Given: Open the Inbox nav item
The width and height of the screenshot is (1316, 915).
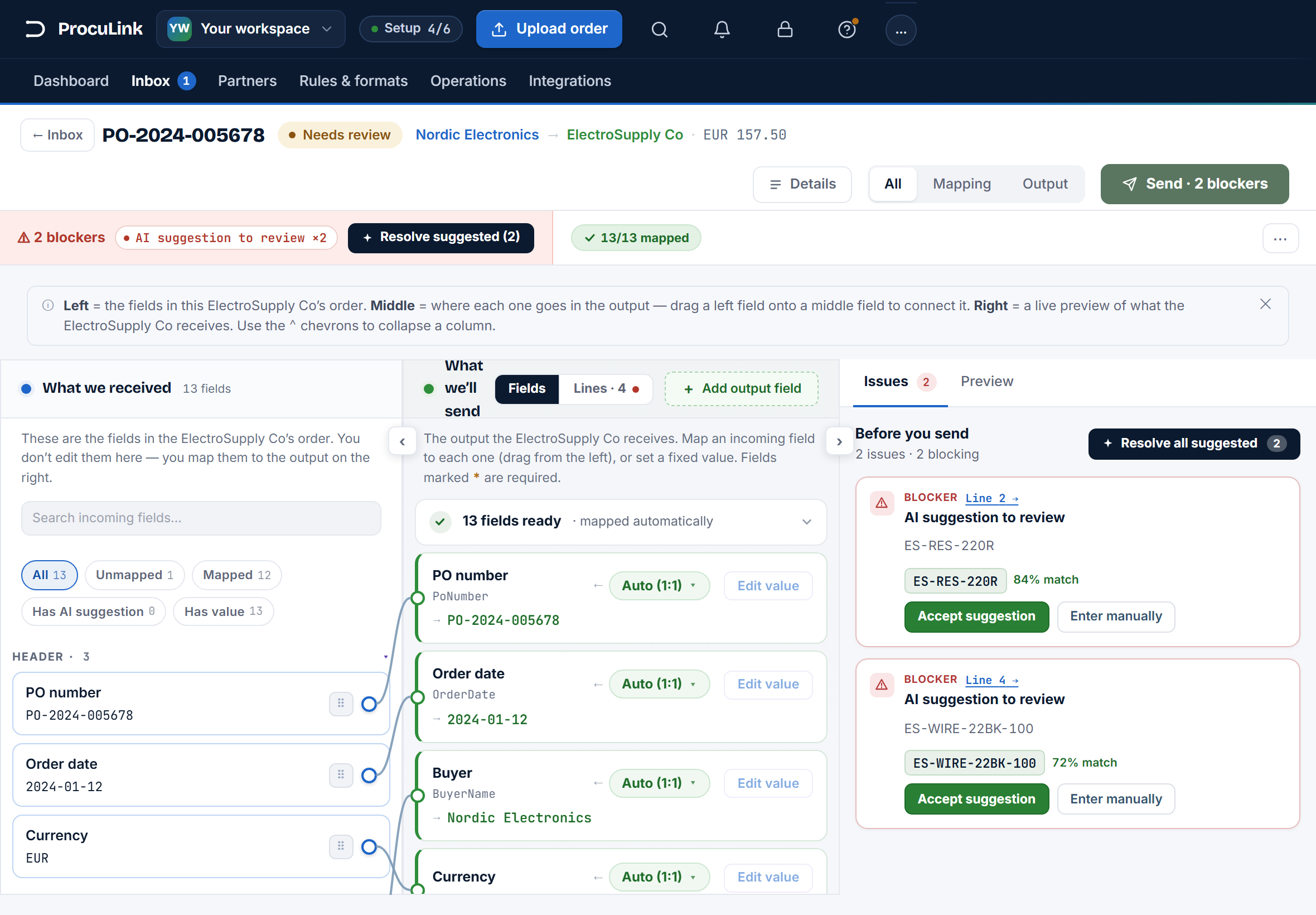Looking at the screenshot, I should pos(163,81).
